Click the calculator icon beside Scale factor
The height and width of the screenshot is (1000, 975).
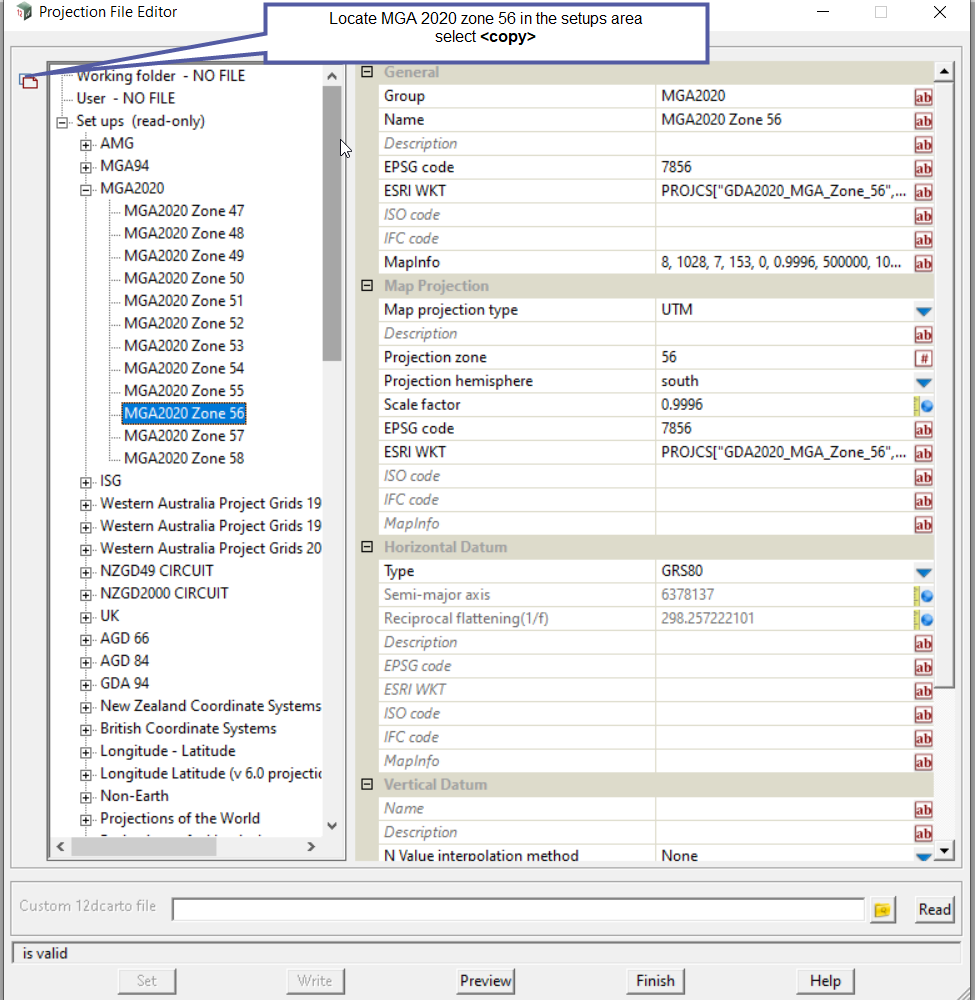tap(923, 406)
